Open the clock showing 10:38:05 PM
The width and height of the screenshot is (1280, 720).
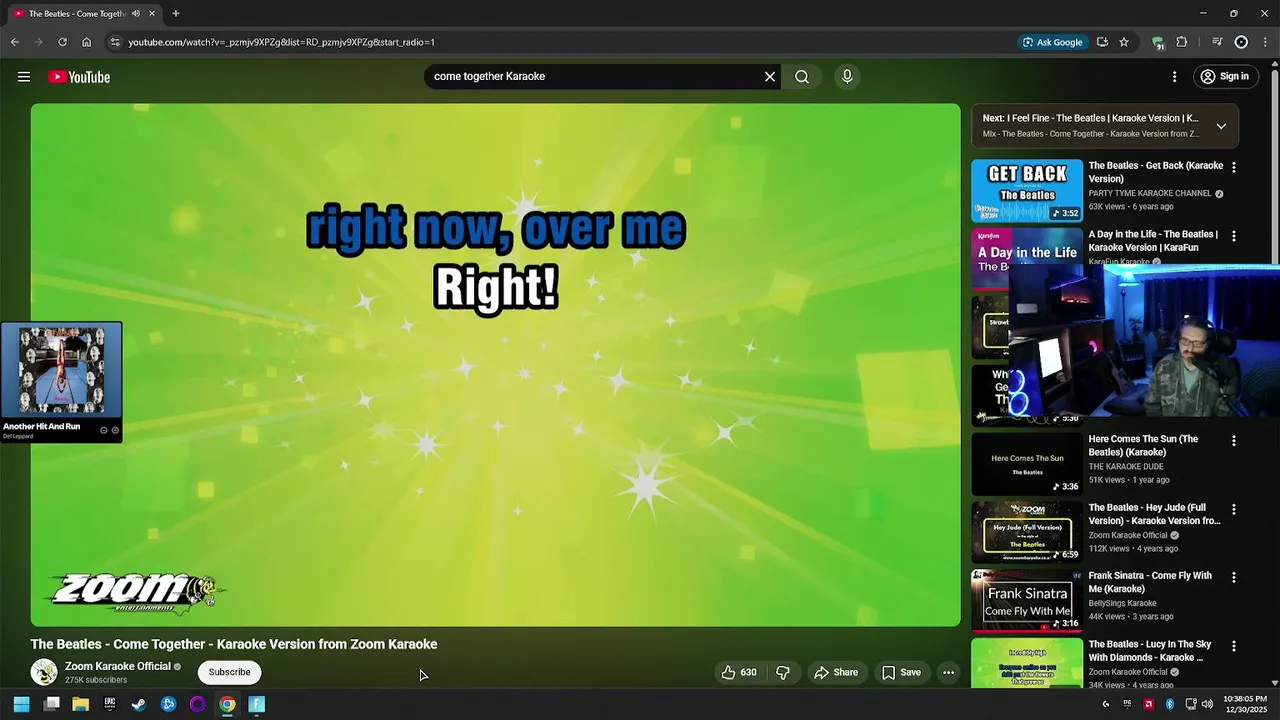[1244, 704]
